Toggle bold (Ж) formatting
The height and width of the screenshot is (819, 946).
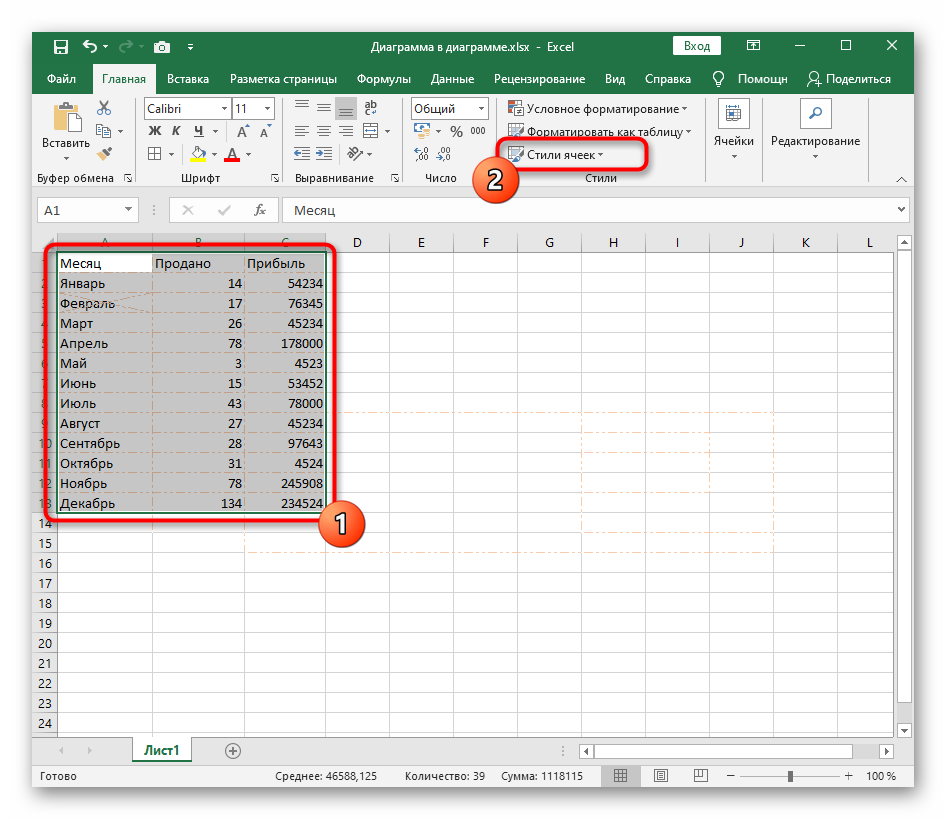point(154,131)
